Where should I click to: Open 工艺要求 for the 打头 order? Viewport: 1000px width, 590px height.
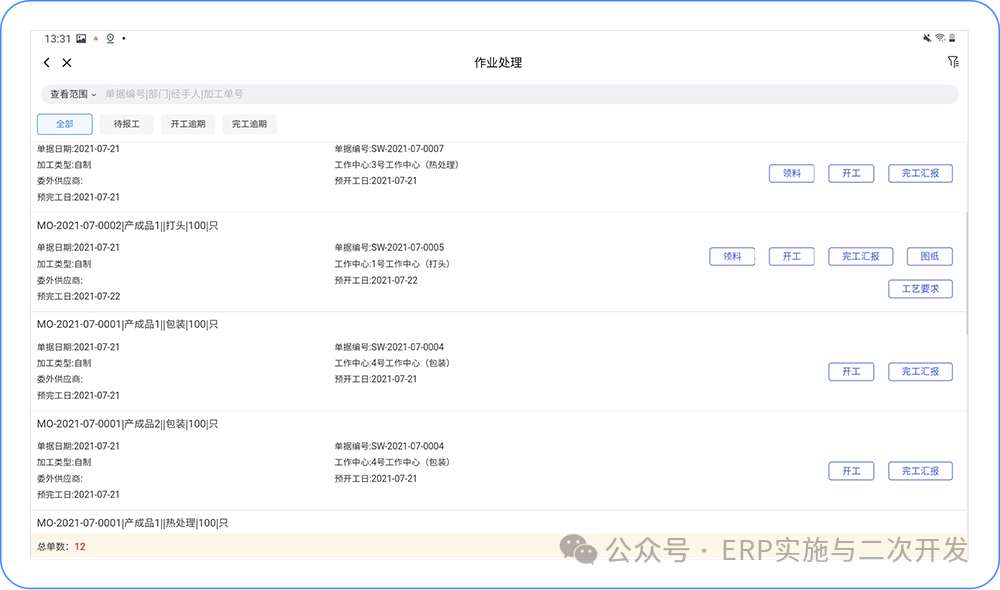pos(920,289)
